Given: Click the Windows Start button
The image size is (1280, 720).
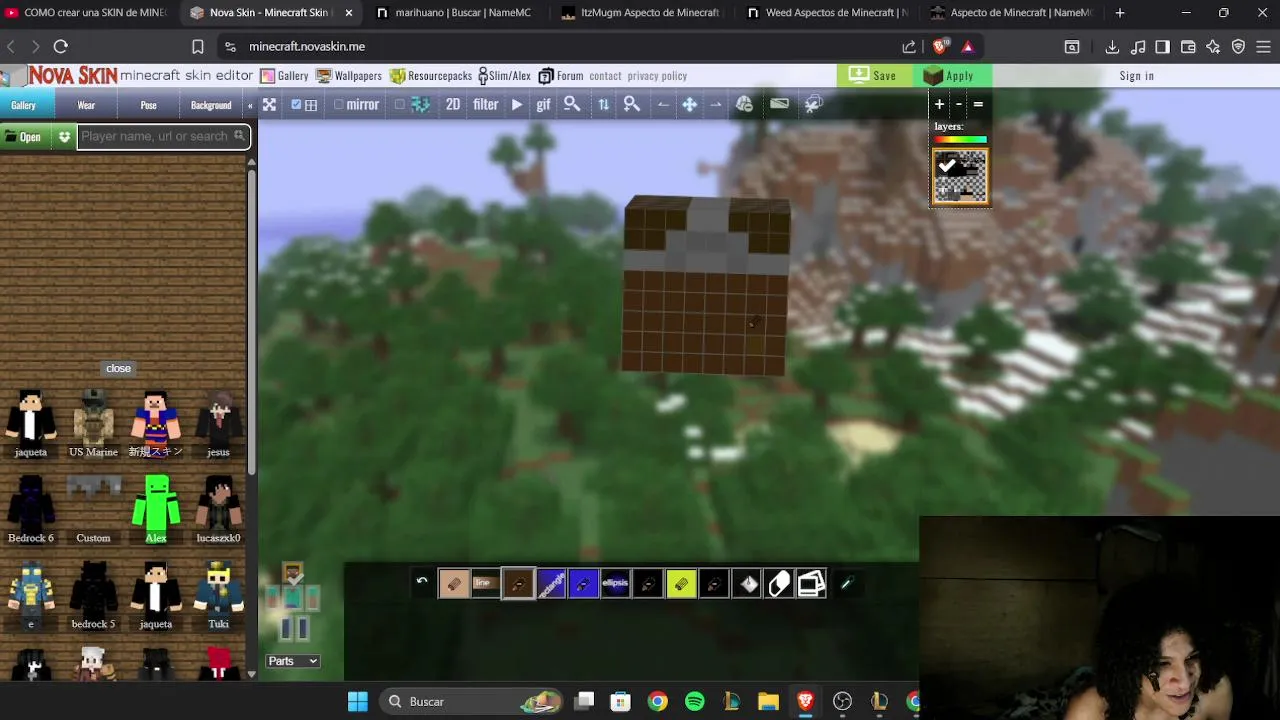Looking at the screenshot, I should coord(357,702).
